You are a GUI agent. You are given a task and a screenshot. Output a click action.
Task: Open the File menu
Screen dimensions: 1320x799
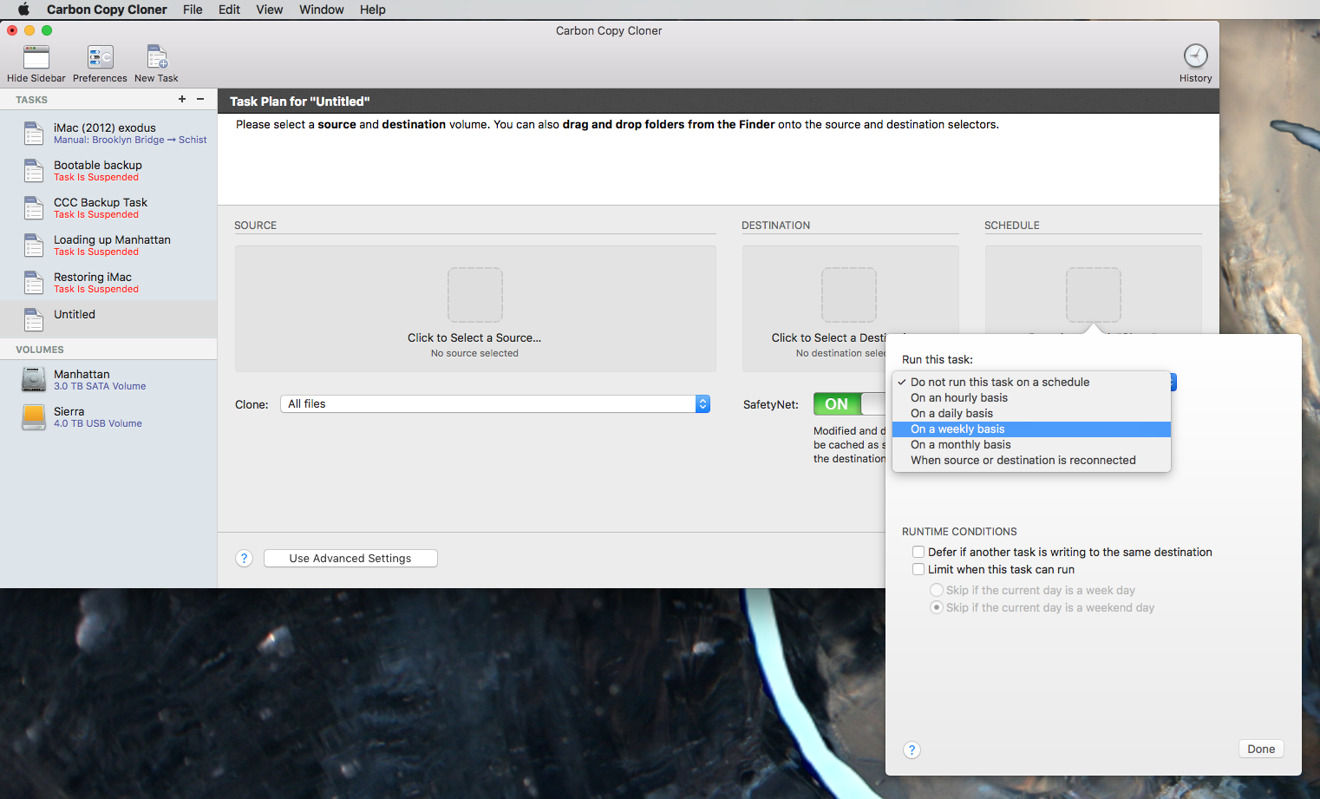click(x=193, y=9)
